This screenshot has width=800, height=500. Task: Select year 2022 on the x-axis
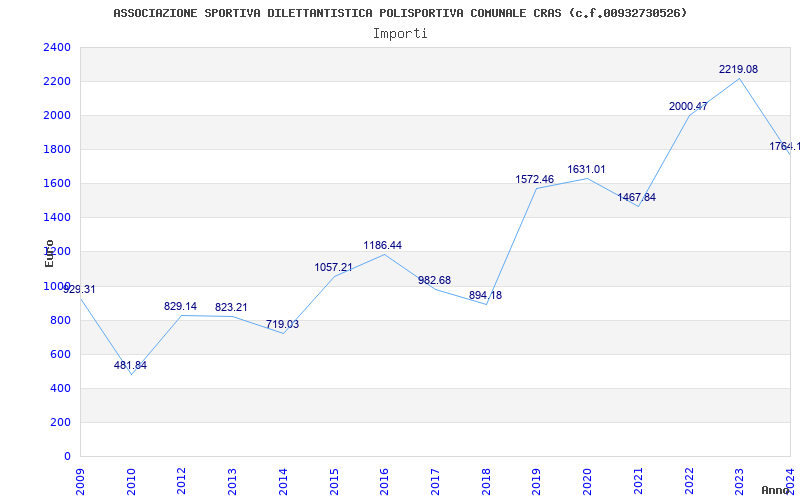(x=689, y=481)
